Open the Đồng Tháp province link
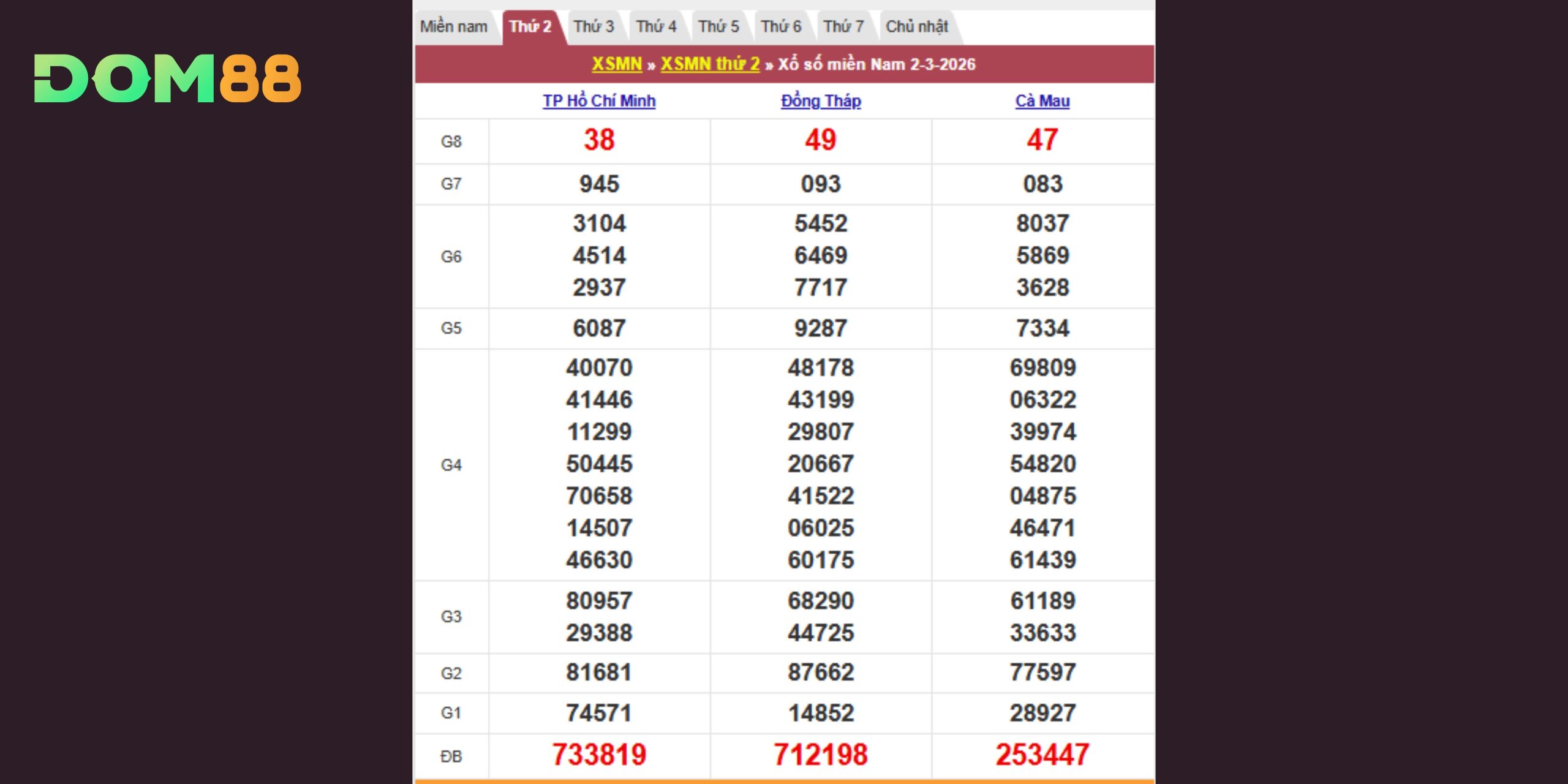Image resolution: width=1568 pixels, height=784 pixels. coord(821,101)
